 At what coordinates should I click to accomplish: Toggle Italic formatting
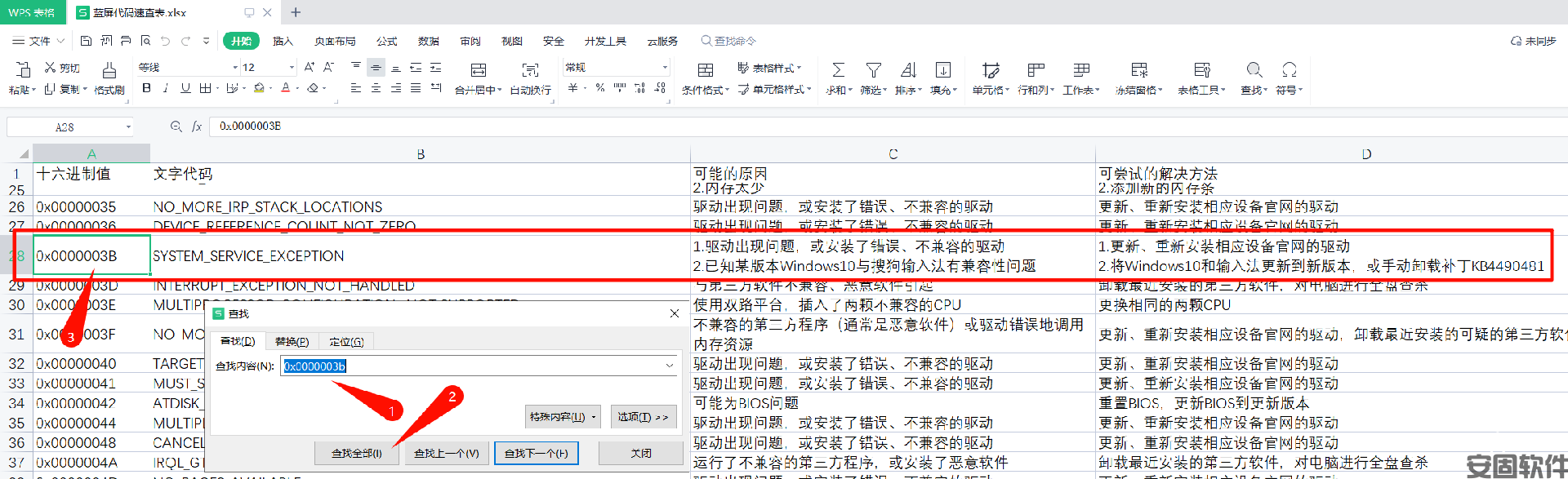point(166,88)
